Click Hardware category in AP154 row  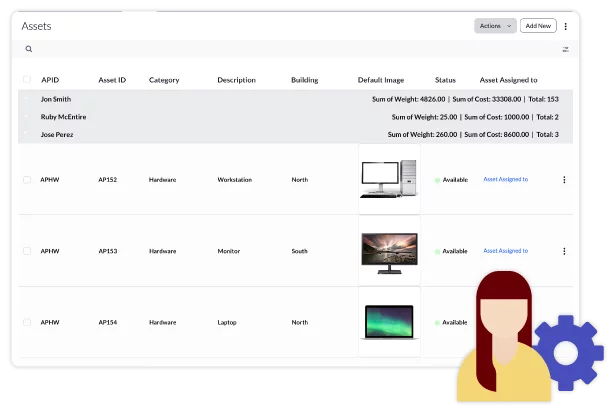click(163, 323)
